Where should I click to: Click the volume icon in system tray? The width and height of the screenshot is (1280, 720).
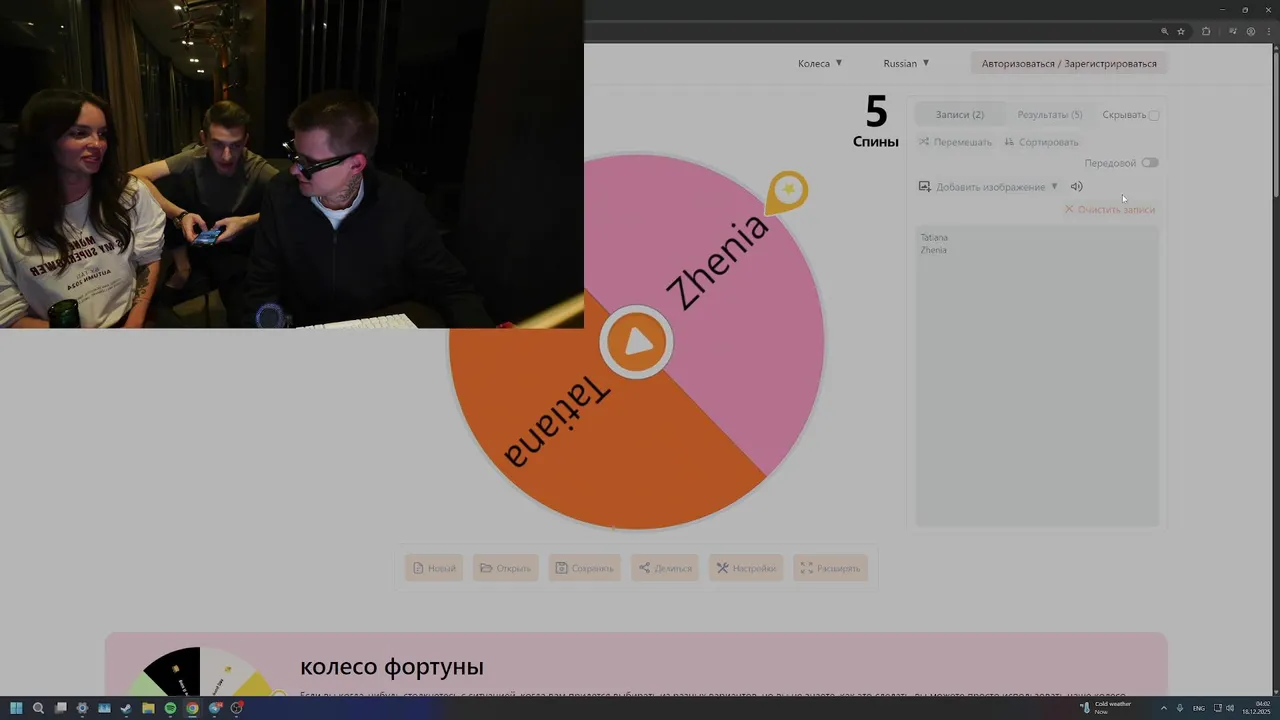coord(1229,708)
